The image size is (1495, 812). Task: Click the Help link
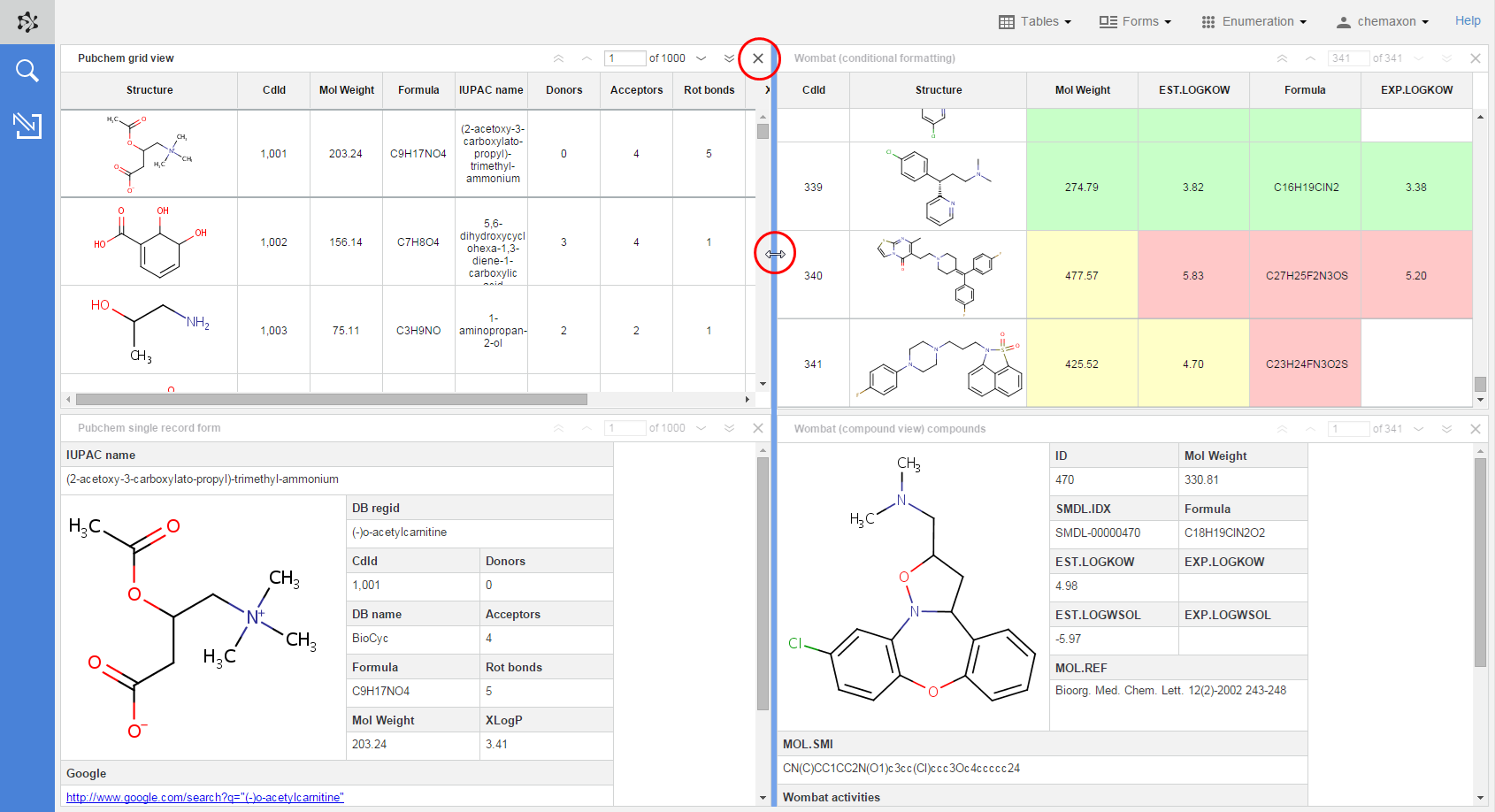click(1468, 20)
